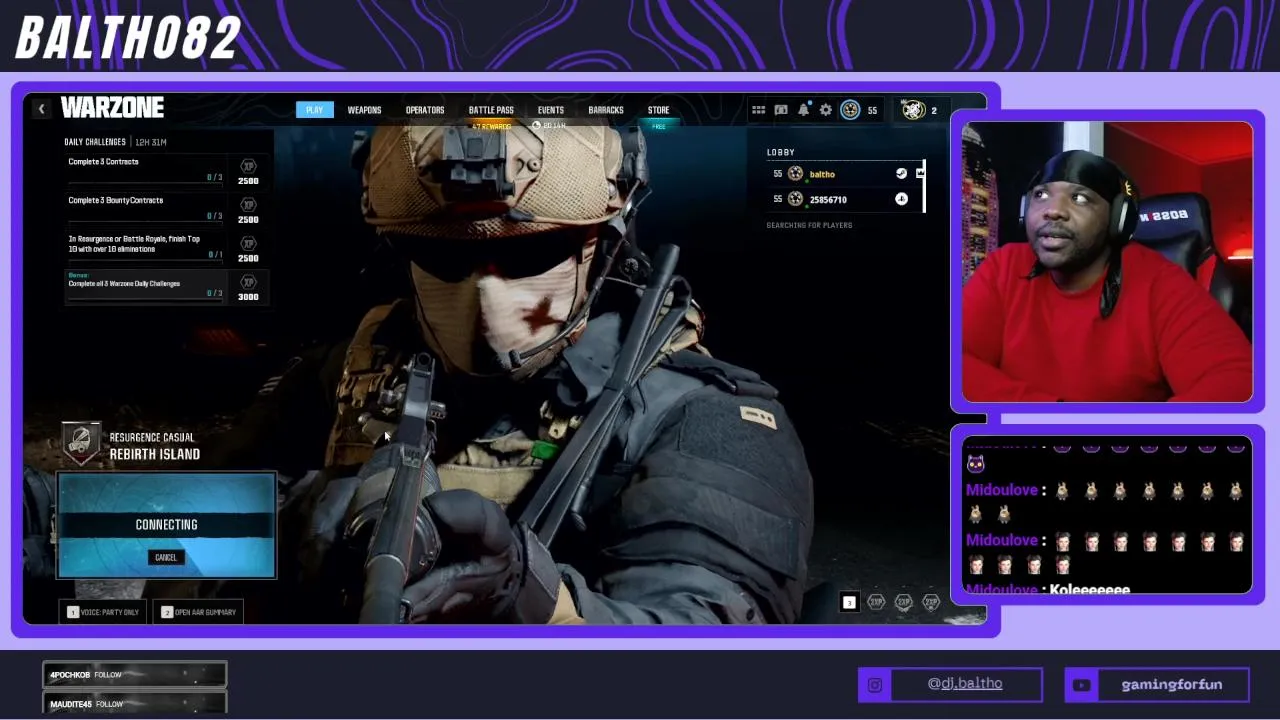The height and width of the screenshot is (720, 1280).
Task: Click the '3' key prompt icon near the 2XP tokens
Action: point(849,602)
